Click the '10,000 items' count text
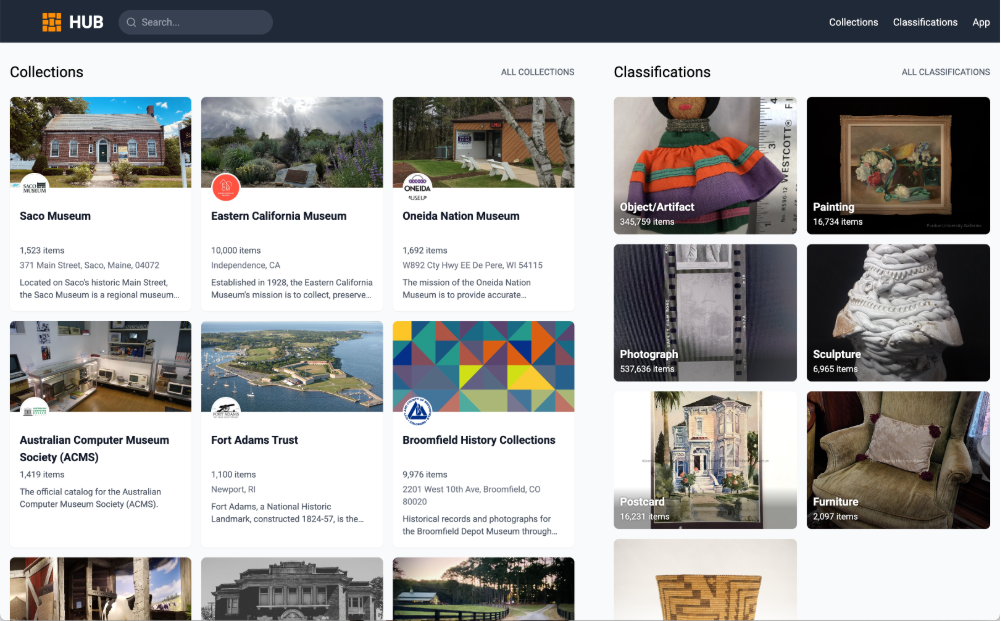The height and width of the screenshot is (621, 1001). point(236,250)
